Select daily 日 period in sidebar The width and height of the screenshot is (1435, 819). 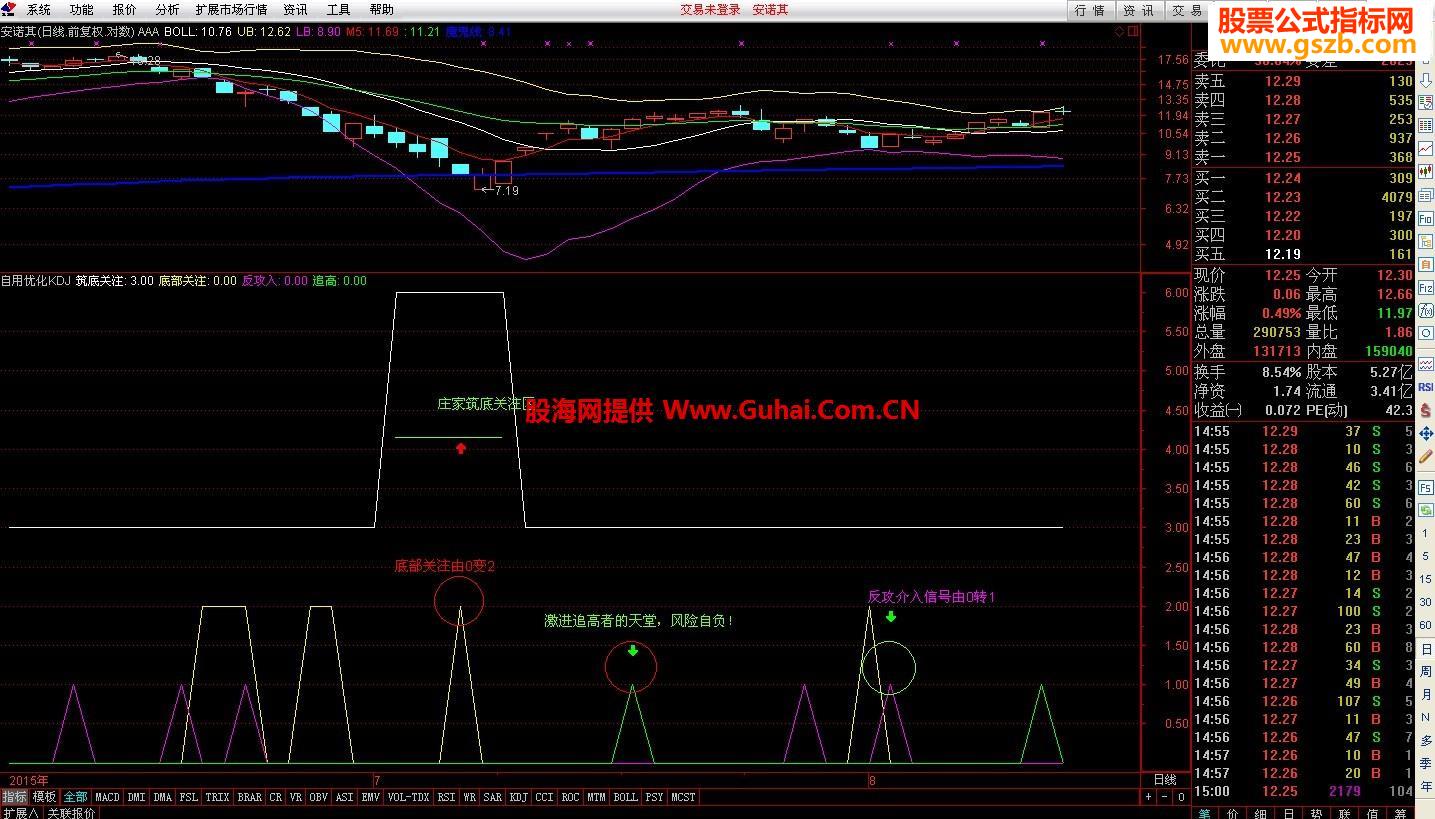pos(1426,649)
